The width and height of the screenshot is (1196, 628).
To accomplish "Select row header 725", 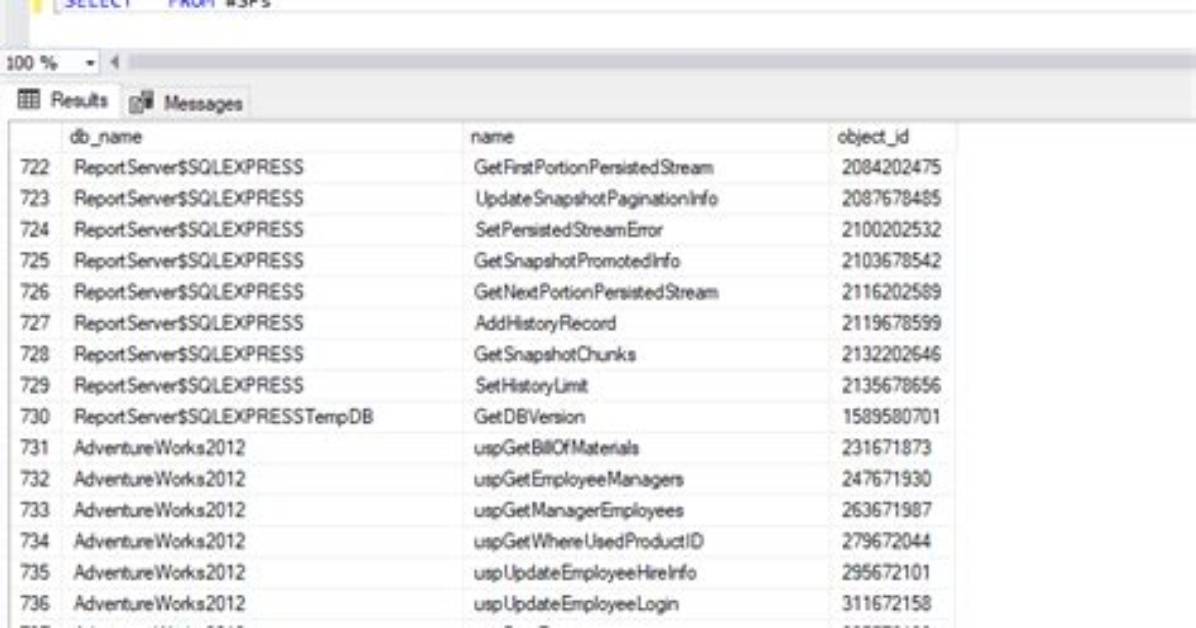I will pos(35,261).
